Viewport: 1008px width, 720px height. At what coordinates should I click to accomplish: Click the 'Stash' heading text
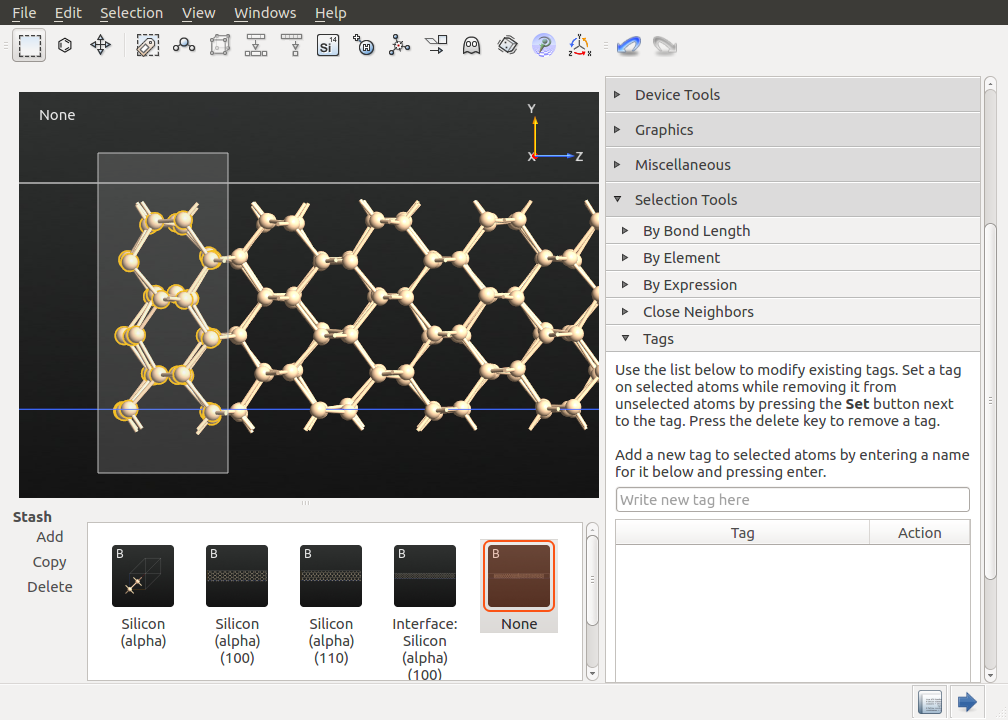(32, 517)
